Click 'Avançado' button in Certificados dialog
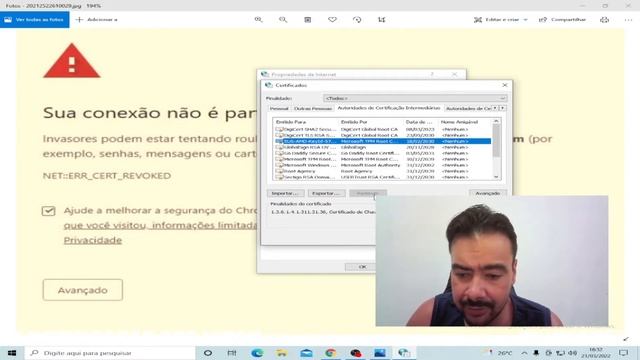Screen dimensions: 640x360 488,193
